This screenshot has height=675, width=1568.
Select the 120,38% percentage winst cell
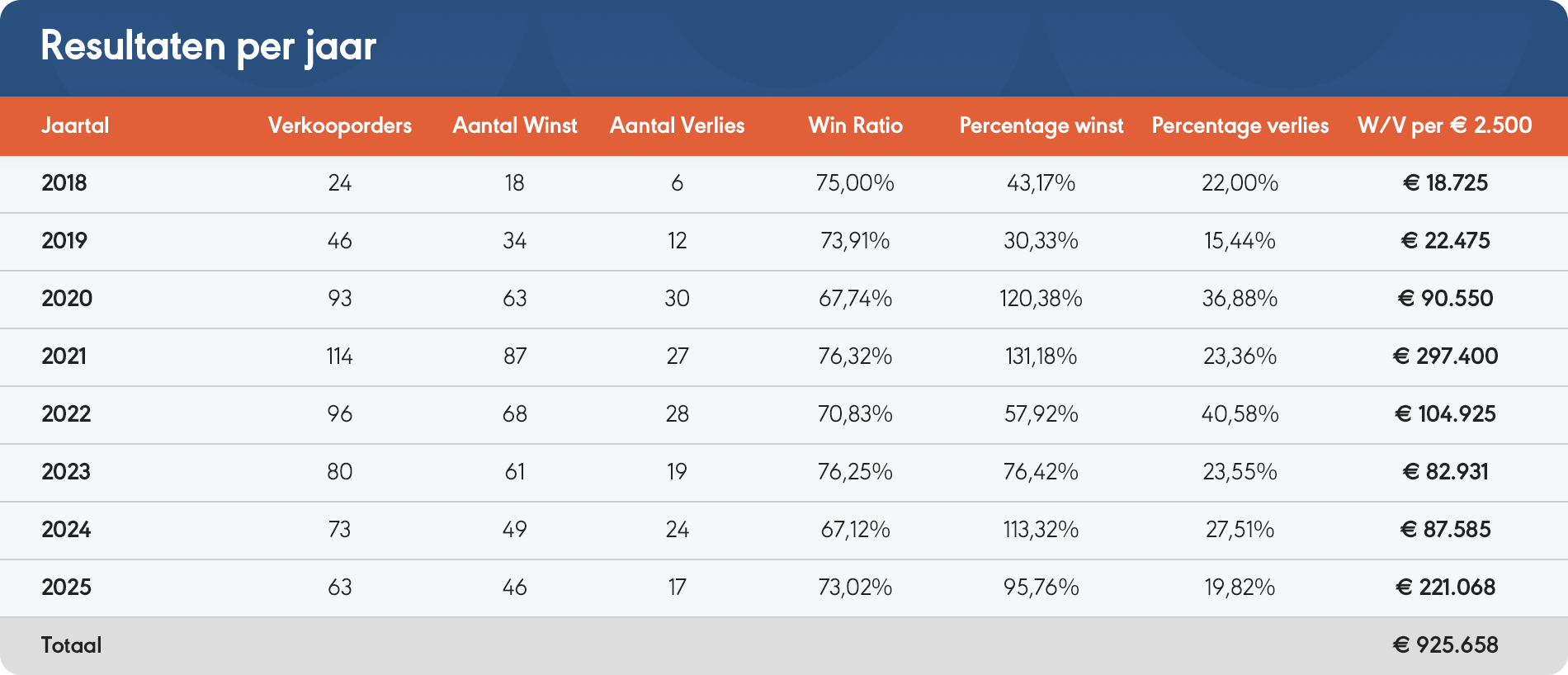tap(1041, 299)
